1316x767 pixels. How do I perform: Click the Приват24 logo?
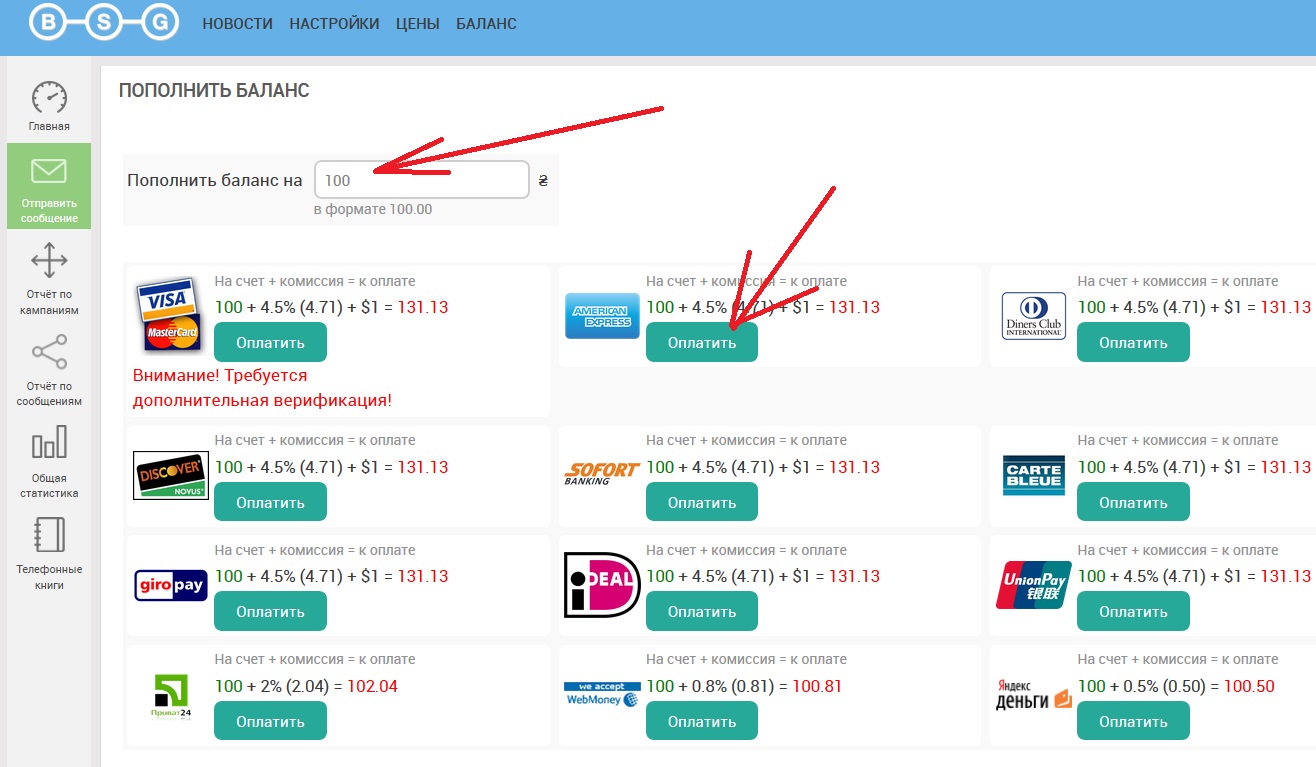pyautogui.click(x=171, y=696)
